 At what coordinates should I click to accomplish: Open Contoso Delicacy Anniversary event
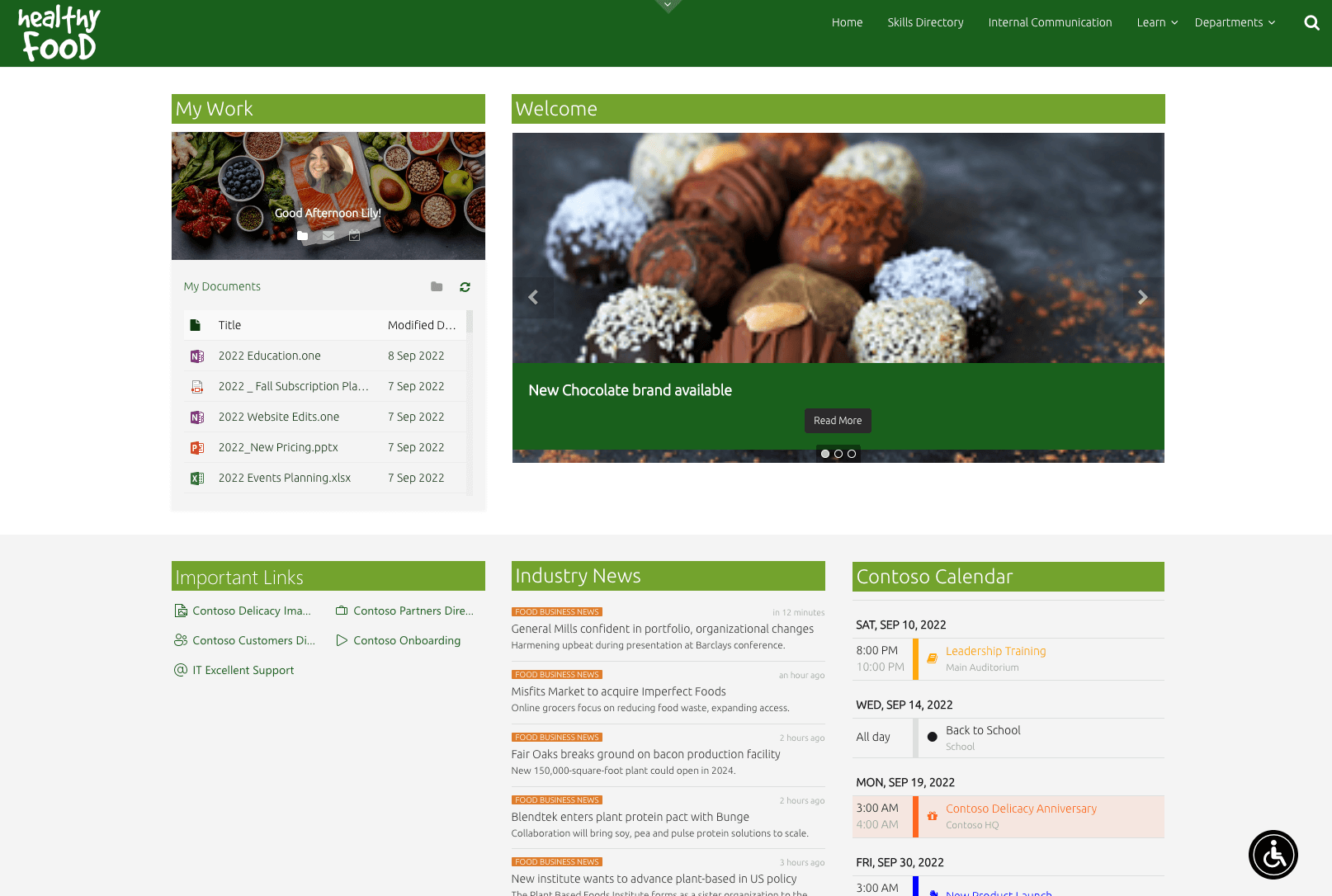pyautogui.click(x=1021, y=809)
